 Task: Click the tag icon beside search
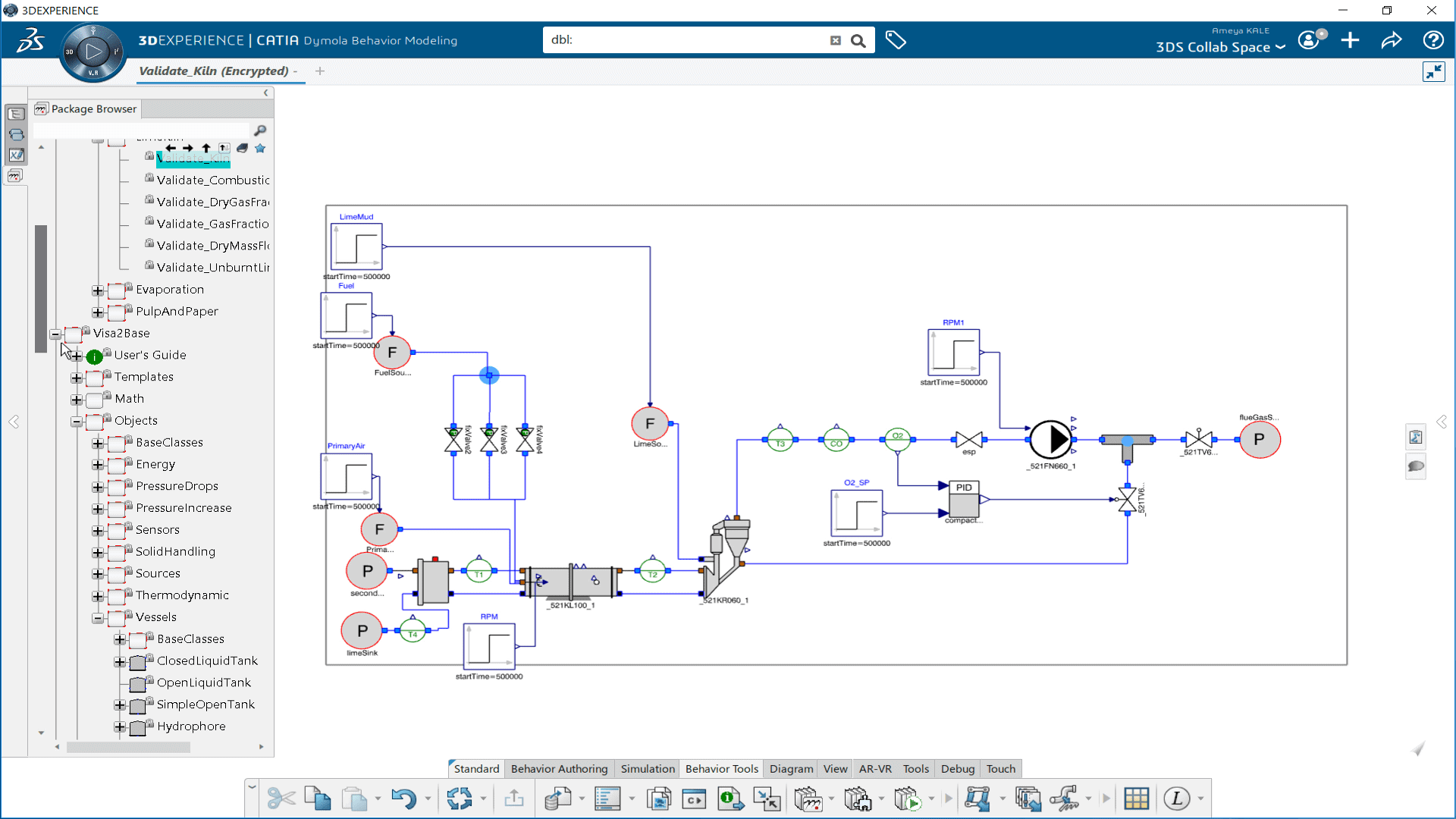(x=896, y=40)
